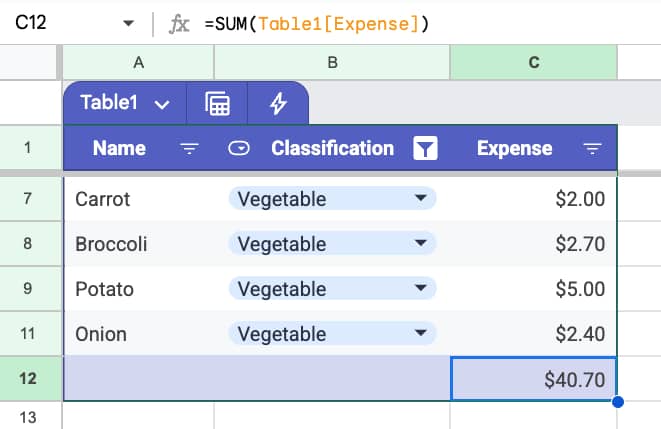Expand the Table1 name dropdown chevron
Image resolution: width=661 pixels, height=429 pixels.
(x=163, y=103)
